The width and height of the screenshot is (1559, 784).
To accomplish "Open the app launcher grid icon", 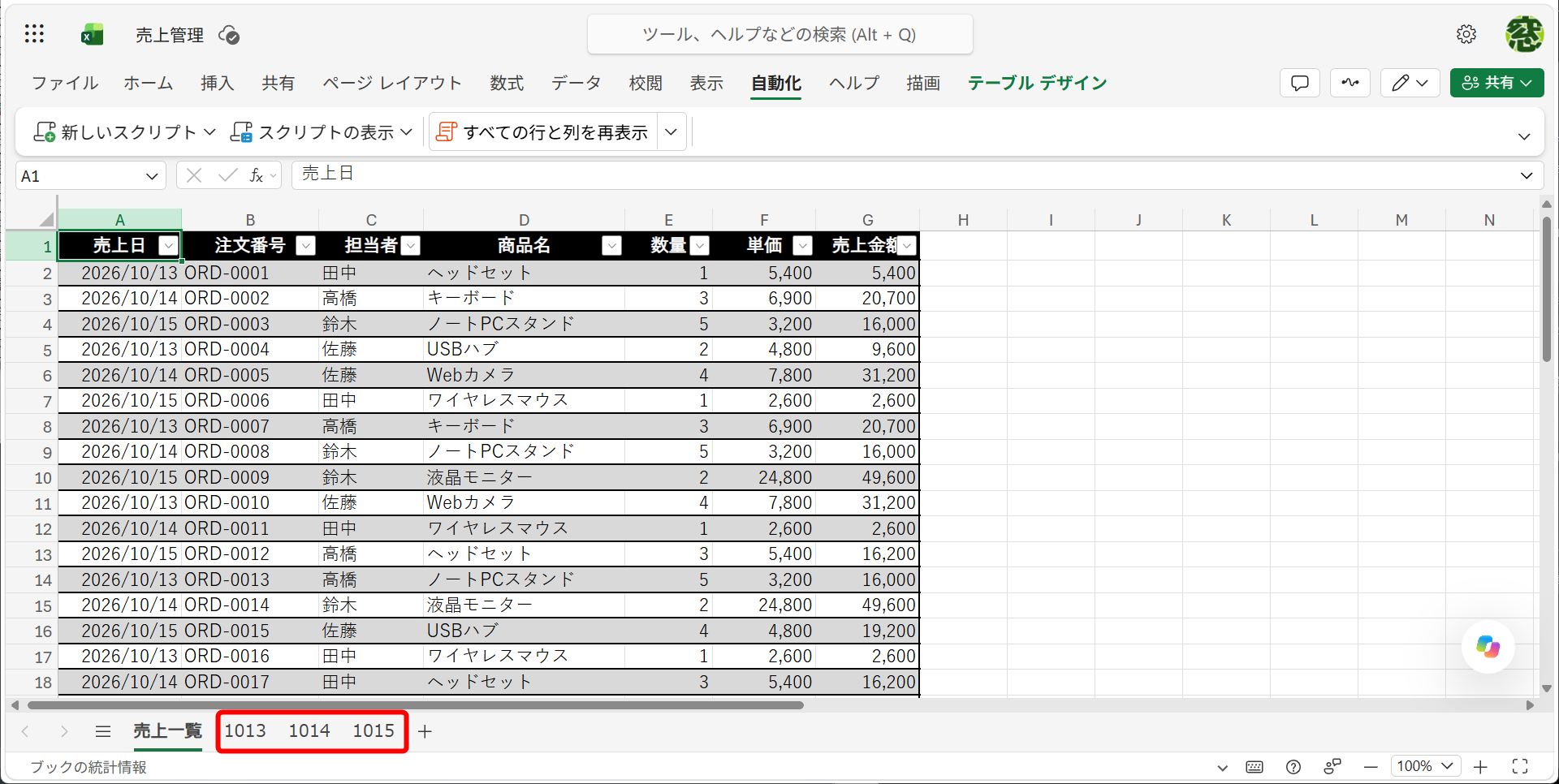I will (x=34, y=34).
